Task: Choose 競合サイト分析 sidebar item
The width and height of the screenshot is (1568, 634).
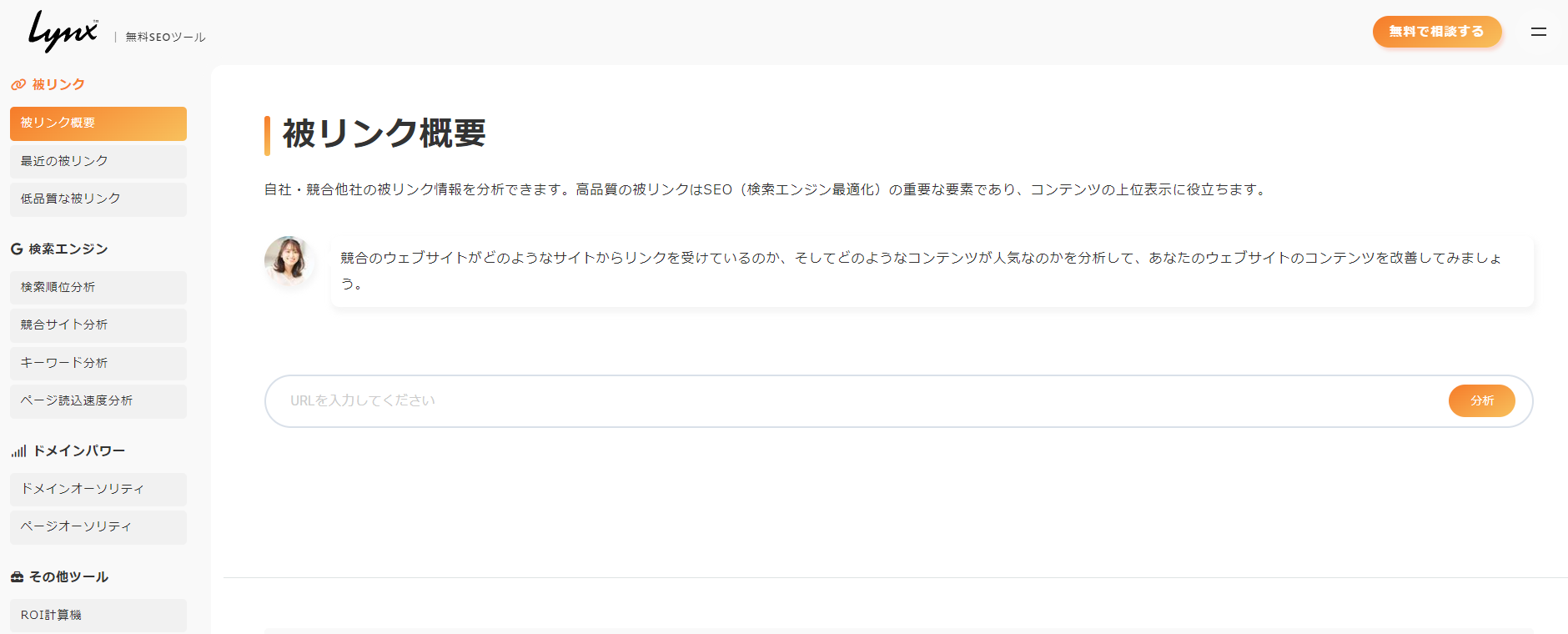Action: [x=98, y=325]
